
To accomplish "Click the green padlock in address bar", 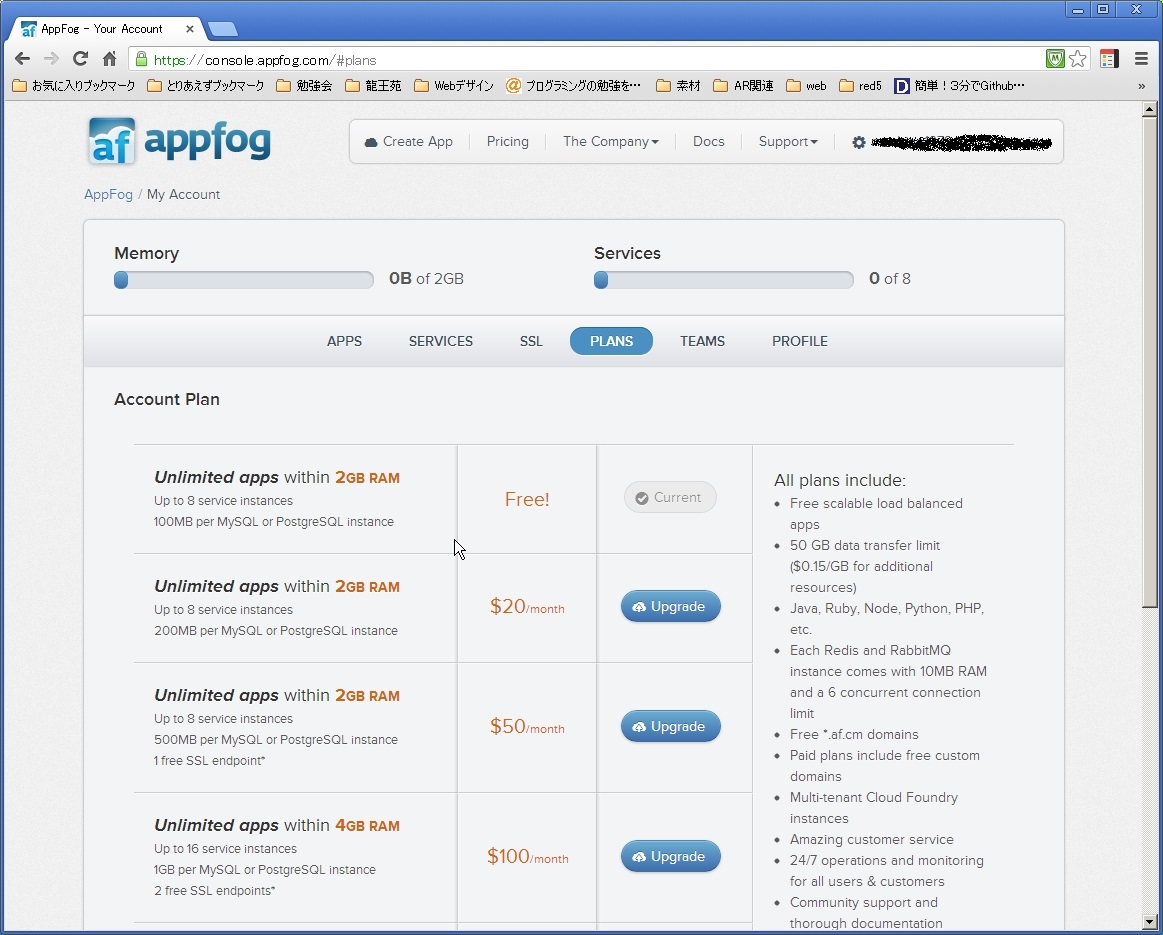I will click(141, 59).
